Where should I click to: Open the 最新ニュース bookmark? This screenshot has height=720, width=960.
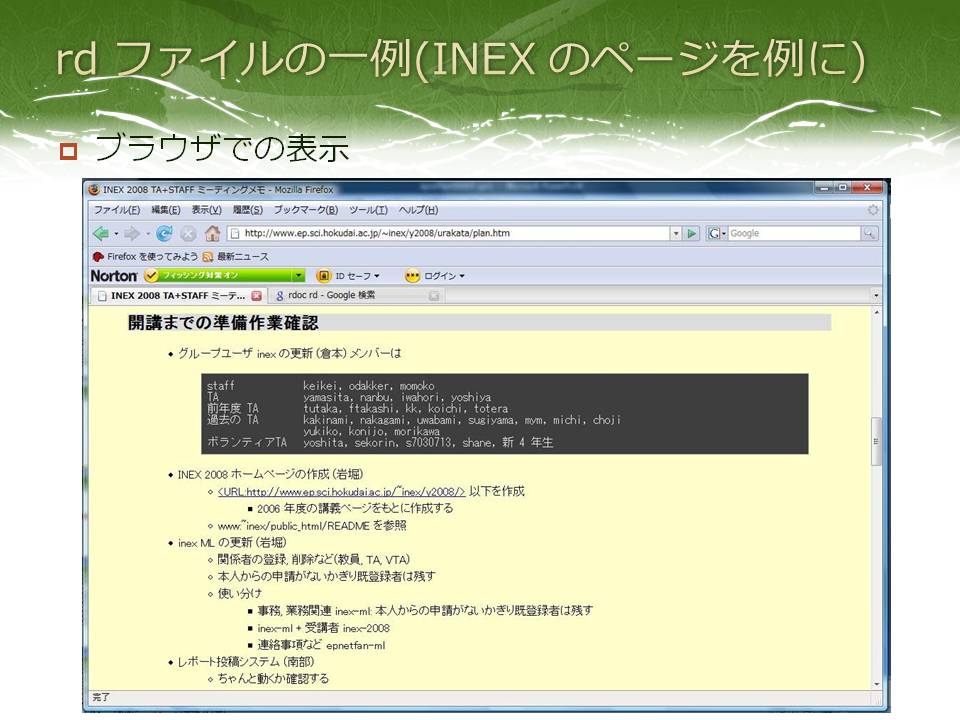(236, 257)
